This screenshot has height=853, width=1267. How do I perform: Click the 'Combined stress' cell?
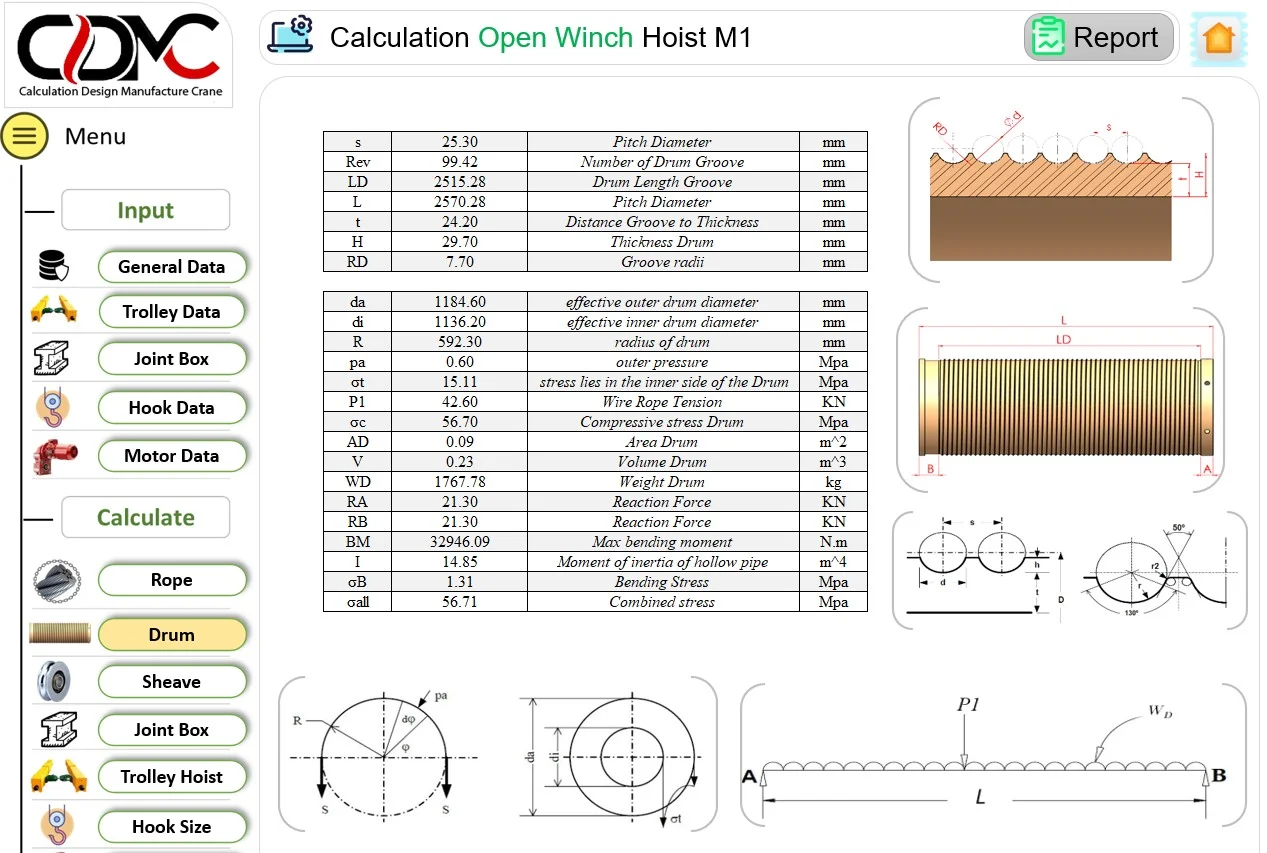coord(663,602)
